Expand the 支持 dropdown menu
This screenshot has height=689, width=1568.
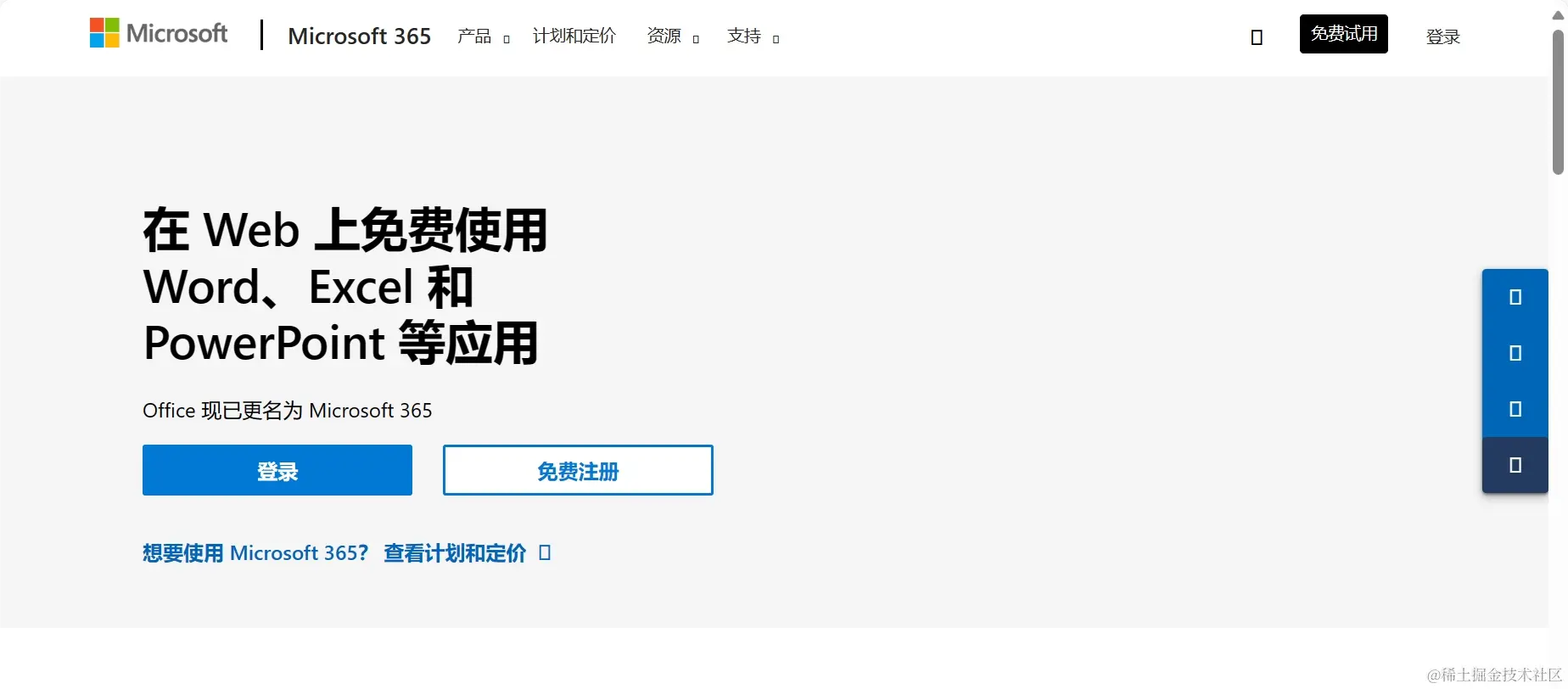click(753, 36)
